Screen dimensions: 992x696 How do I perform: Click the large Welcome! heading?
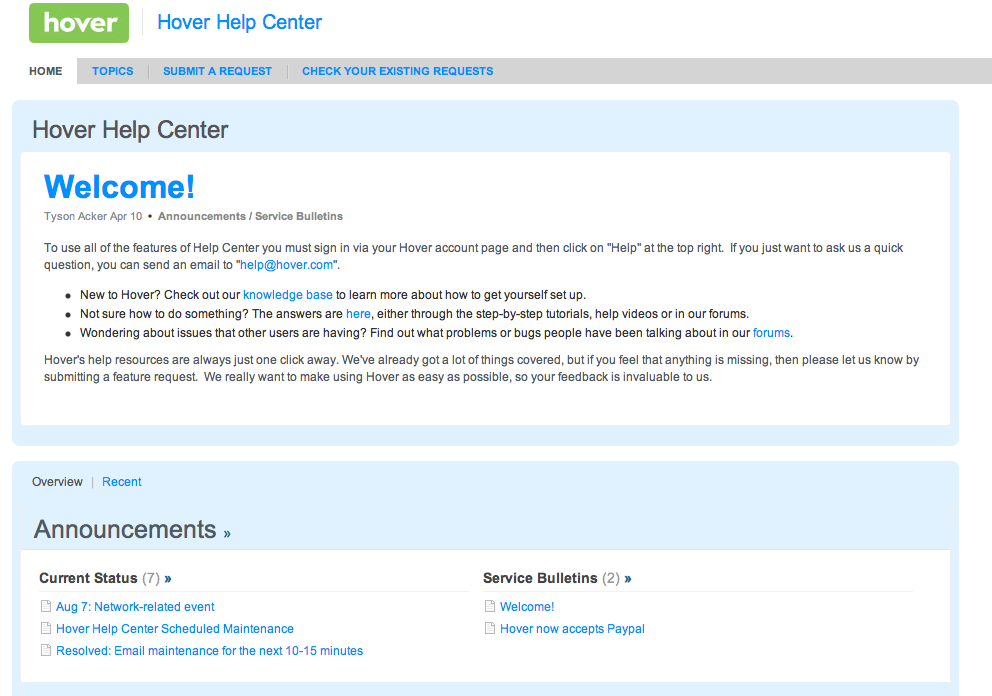point(120,187)
